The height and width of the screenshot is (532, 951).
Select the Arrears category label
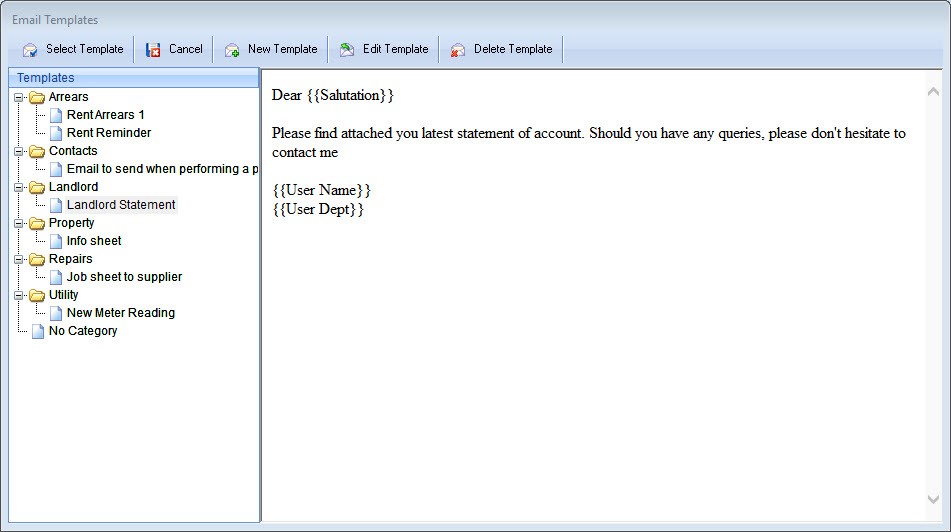point(69,97)
